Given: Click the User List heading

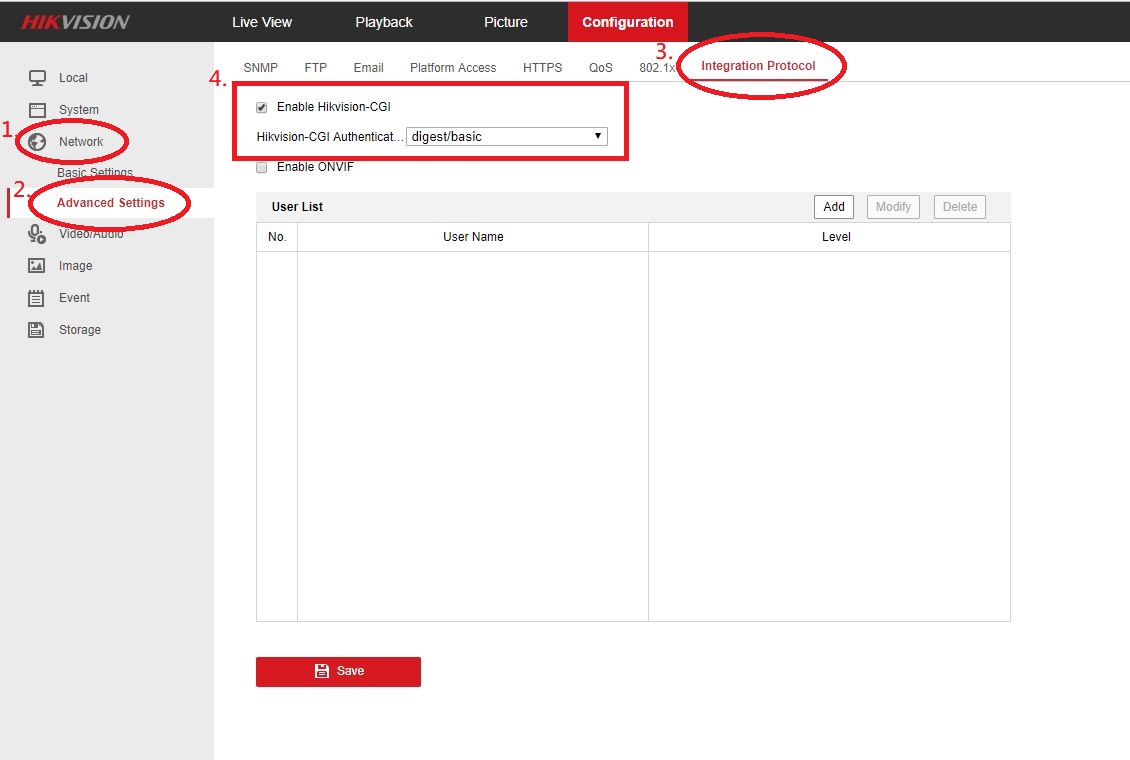Looking at the screenshot, I should click(297, 207).
